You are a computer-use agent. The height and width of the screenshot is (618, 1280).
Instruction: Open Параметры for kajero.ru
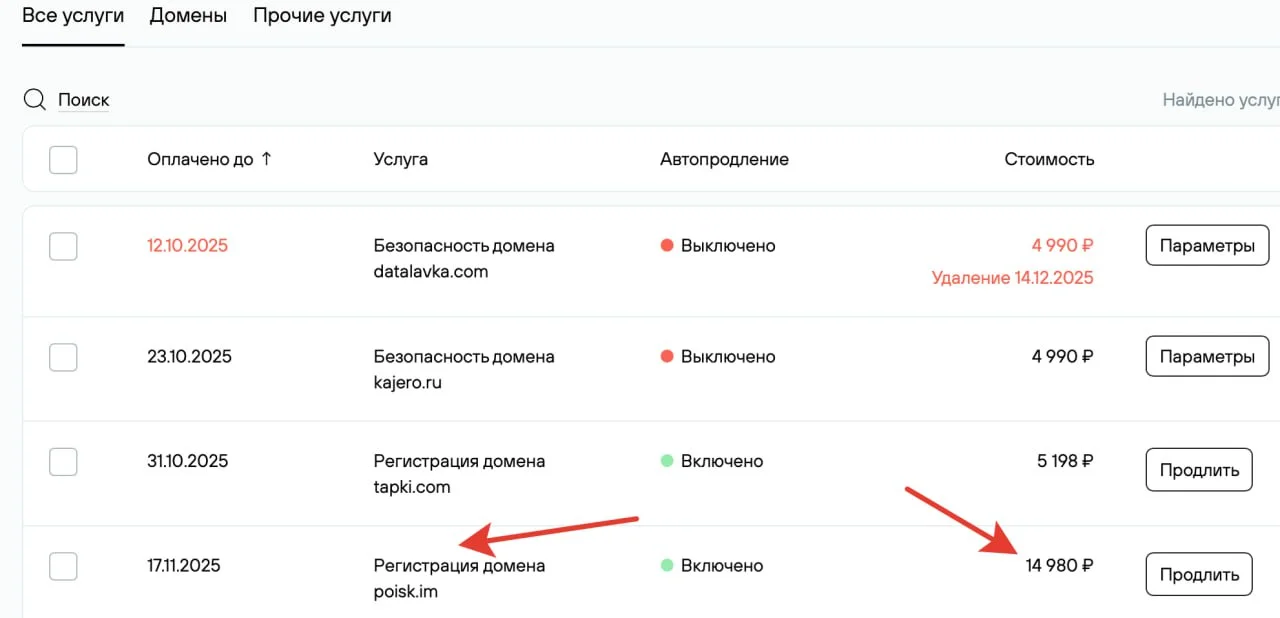[x=1207, y=357]
